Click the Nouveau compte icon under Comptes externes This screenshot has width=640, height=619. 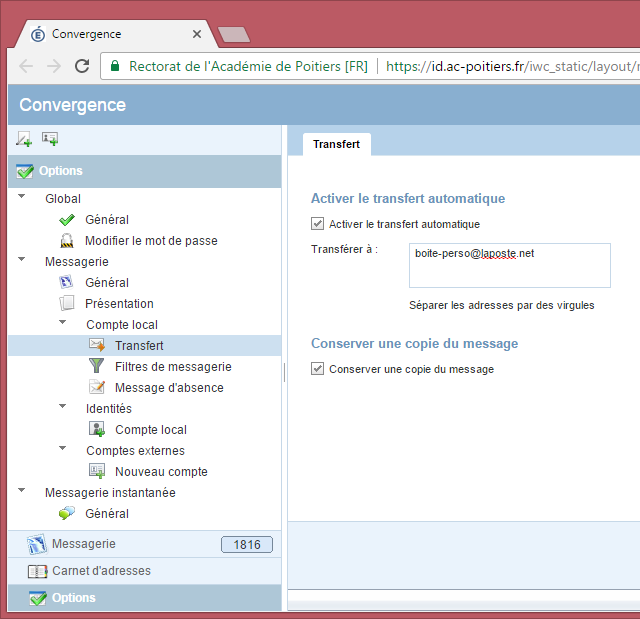click(97, 471)
